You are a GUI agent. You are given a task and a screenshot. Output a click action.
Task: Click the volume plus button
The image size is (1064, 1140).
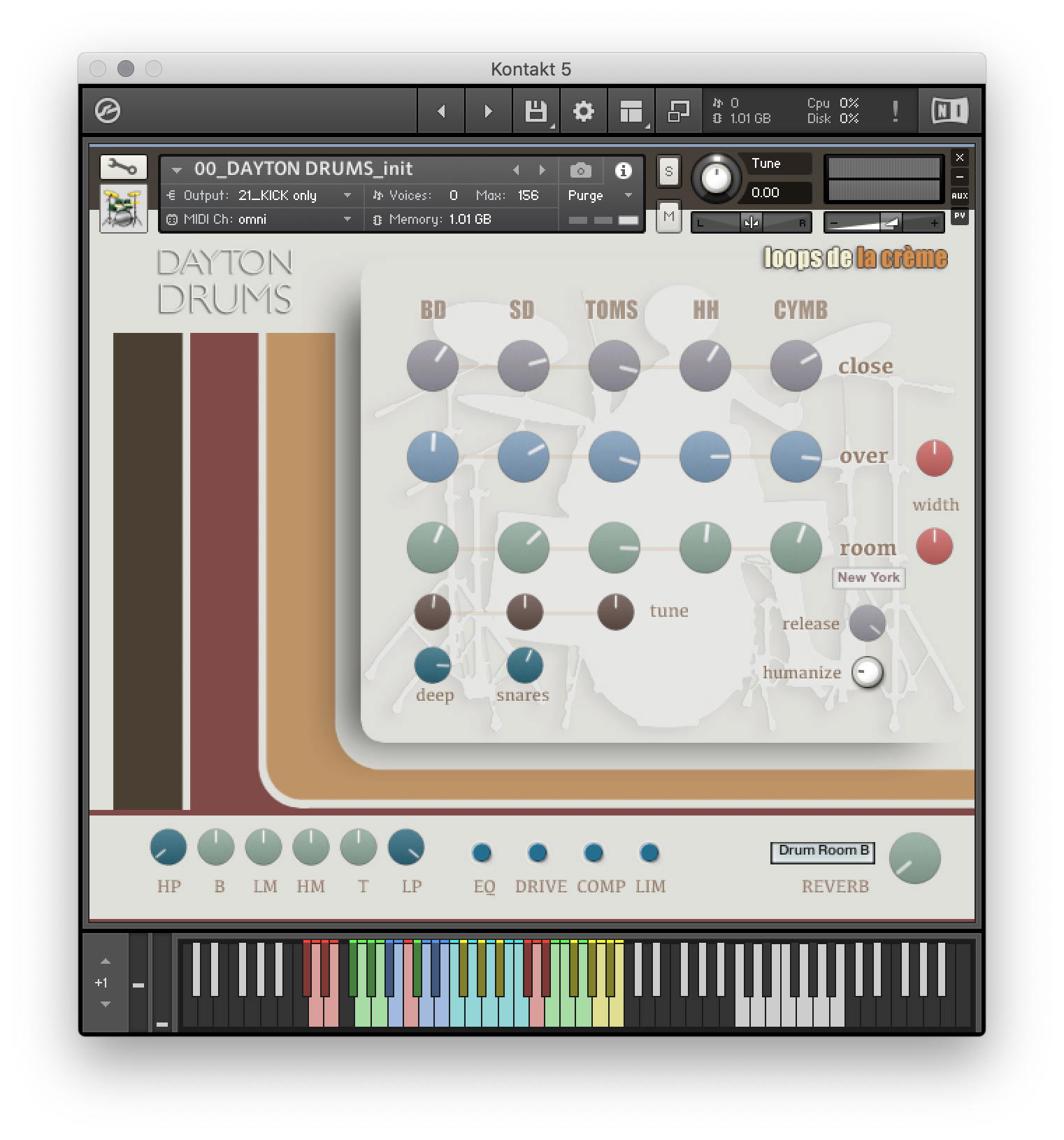pos(935,223)
